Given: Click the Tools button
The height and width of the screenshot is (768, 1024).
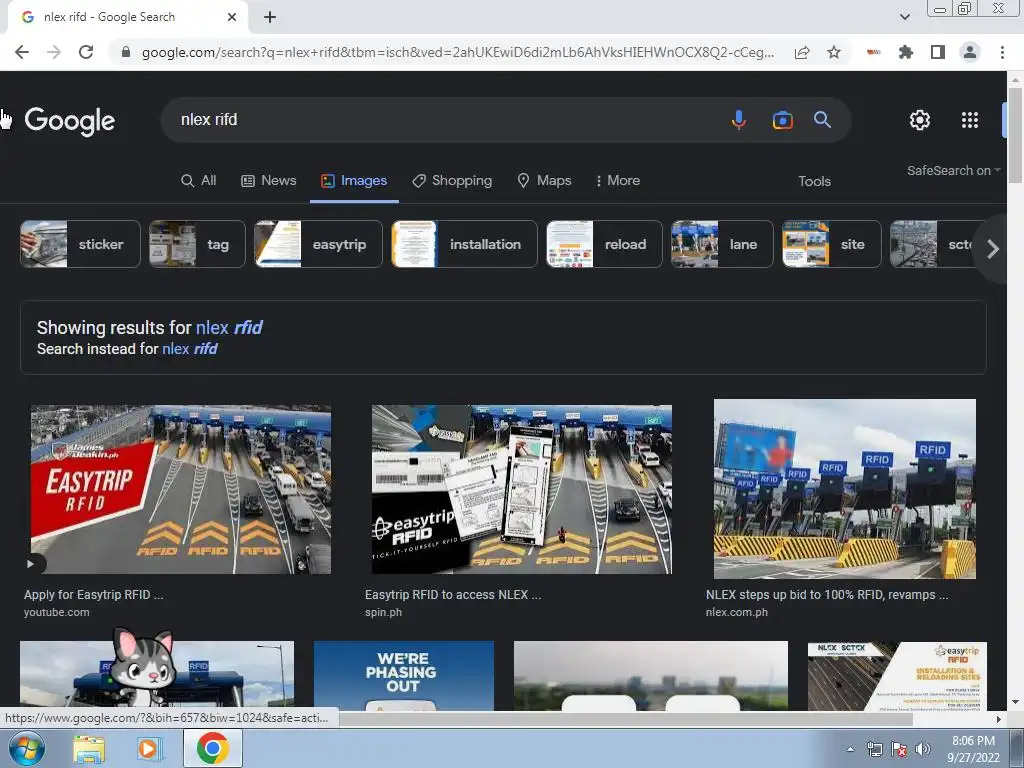Looking at the screenshot, I should pyautogui.click(x=814, y=182).
